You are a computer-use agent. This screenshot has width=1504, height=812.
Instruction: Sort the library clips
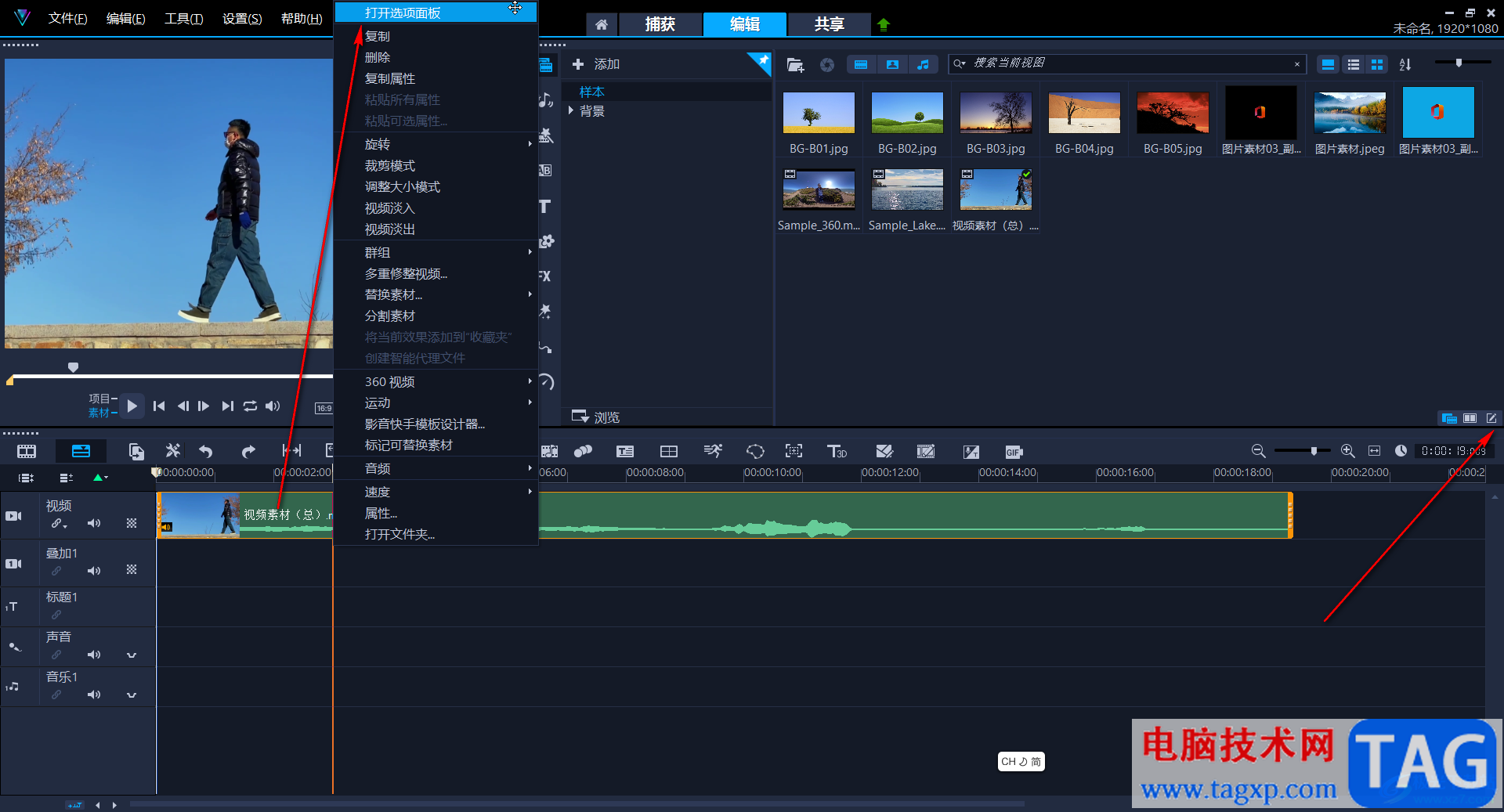(1405, 65)
